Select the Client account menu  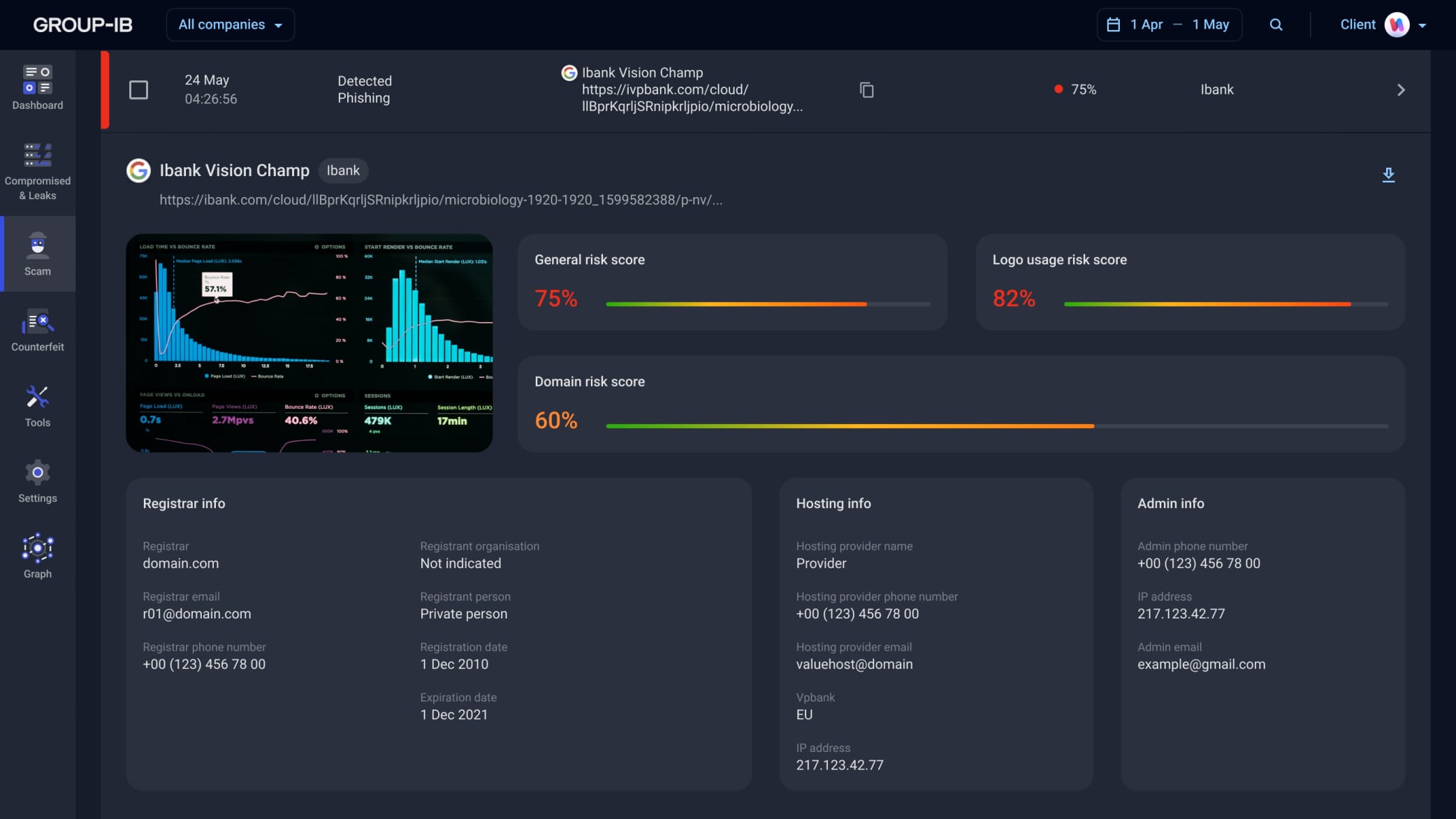[x=1385, y=24]
